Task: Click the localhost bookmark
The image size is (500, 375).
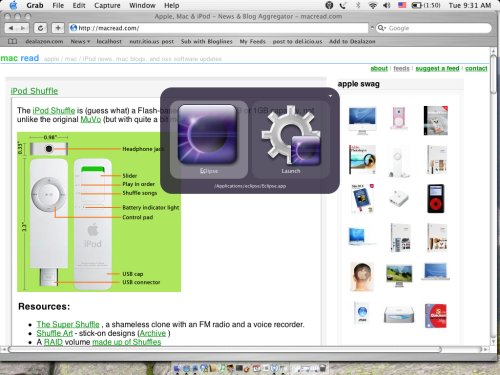Action: (109, 41)
